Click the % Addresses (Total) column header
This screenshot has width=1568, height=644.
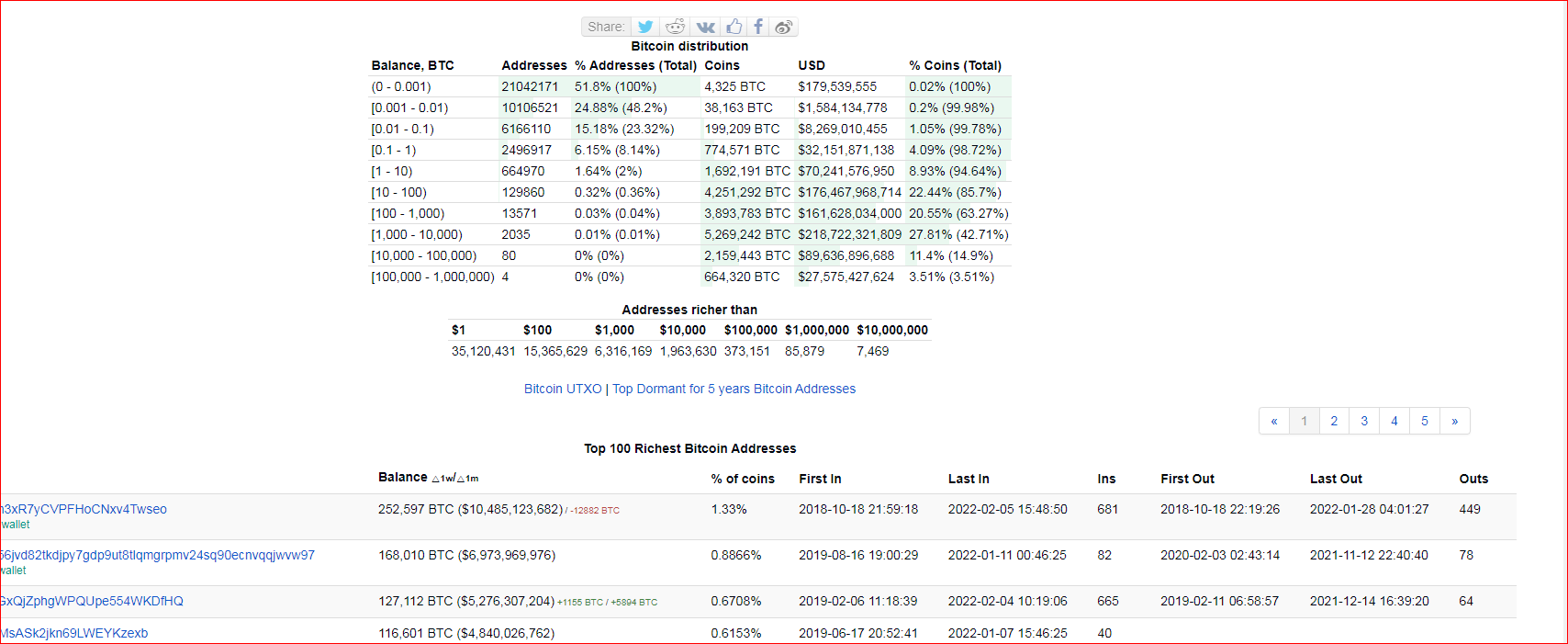coord(635,65)
